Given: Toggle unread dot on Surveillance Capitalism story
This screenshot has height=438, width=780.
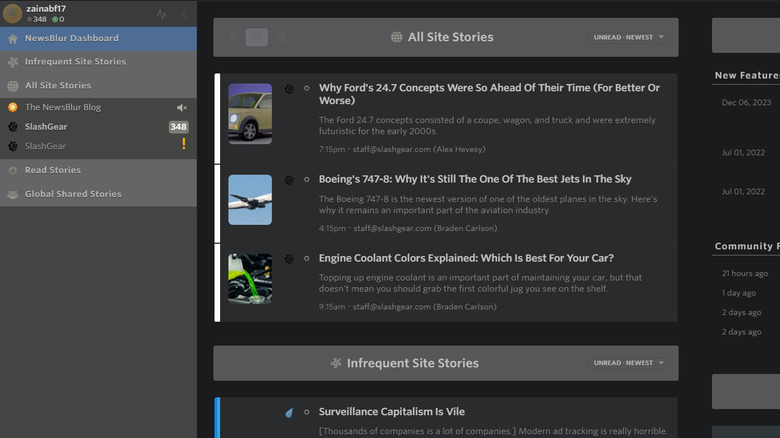Looking at the screenshot, I should point(307,412).
